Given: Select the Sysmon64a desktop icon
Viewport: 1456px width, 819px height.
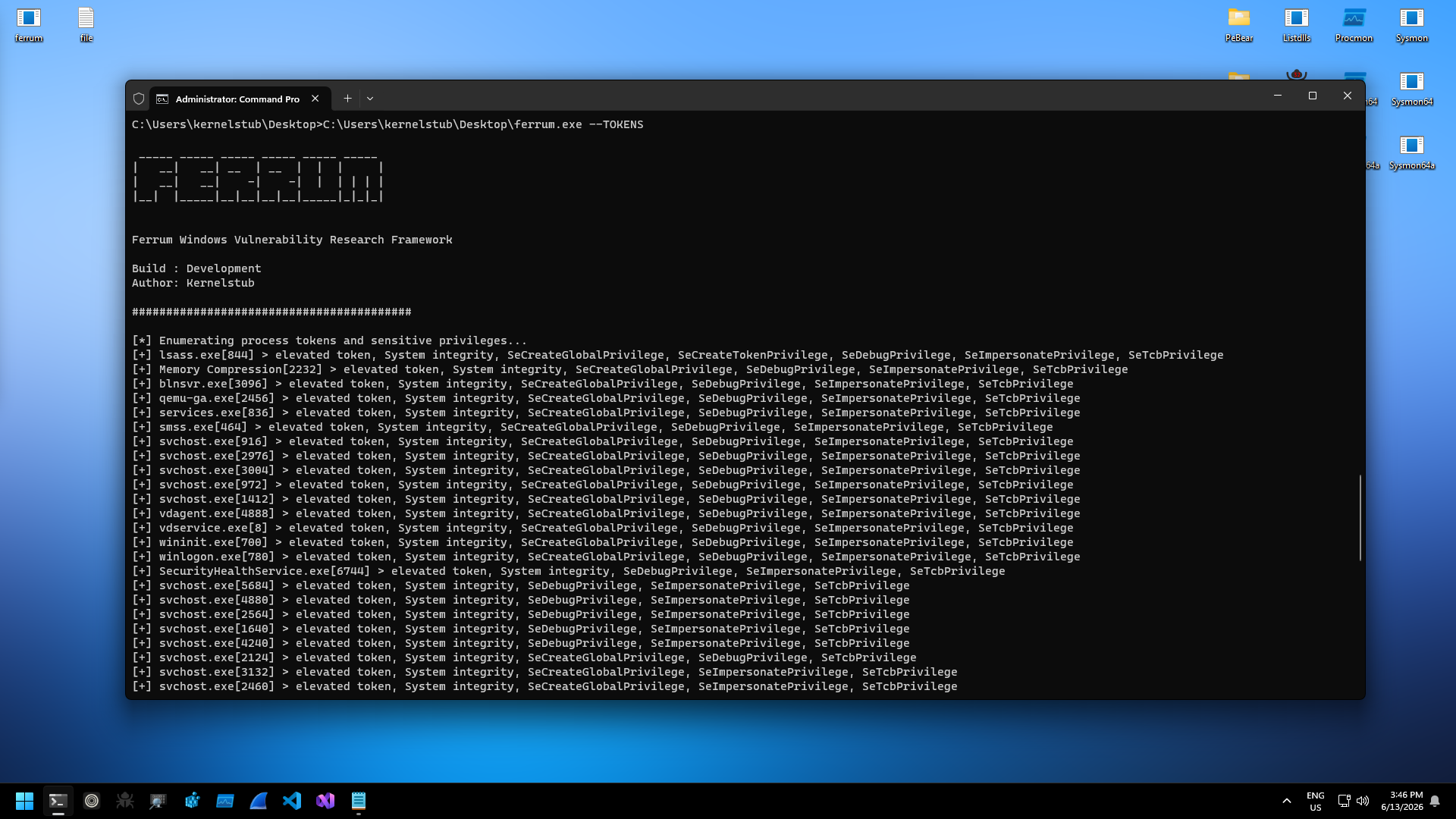Looking at the screenshot, I should (1412, 152).
